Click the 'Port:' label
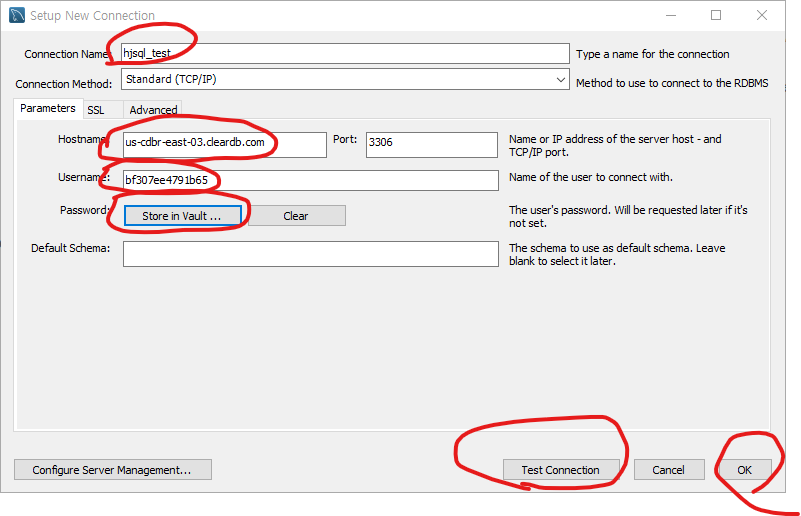The height and width of the screenshot is (516, 801). pyautogui.click(x=345, y=139)
